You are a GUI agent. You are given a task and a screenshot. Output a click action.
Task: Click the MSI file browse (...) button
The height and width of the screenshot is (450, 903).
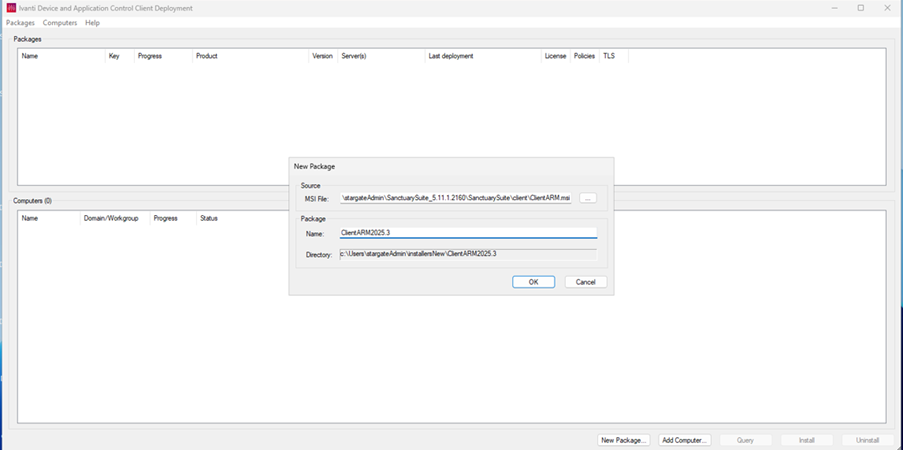click(588, 199)
